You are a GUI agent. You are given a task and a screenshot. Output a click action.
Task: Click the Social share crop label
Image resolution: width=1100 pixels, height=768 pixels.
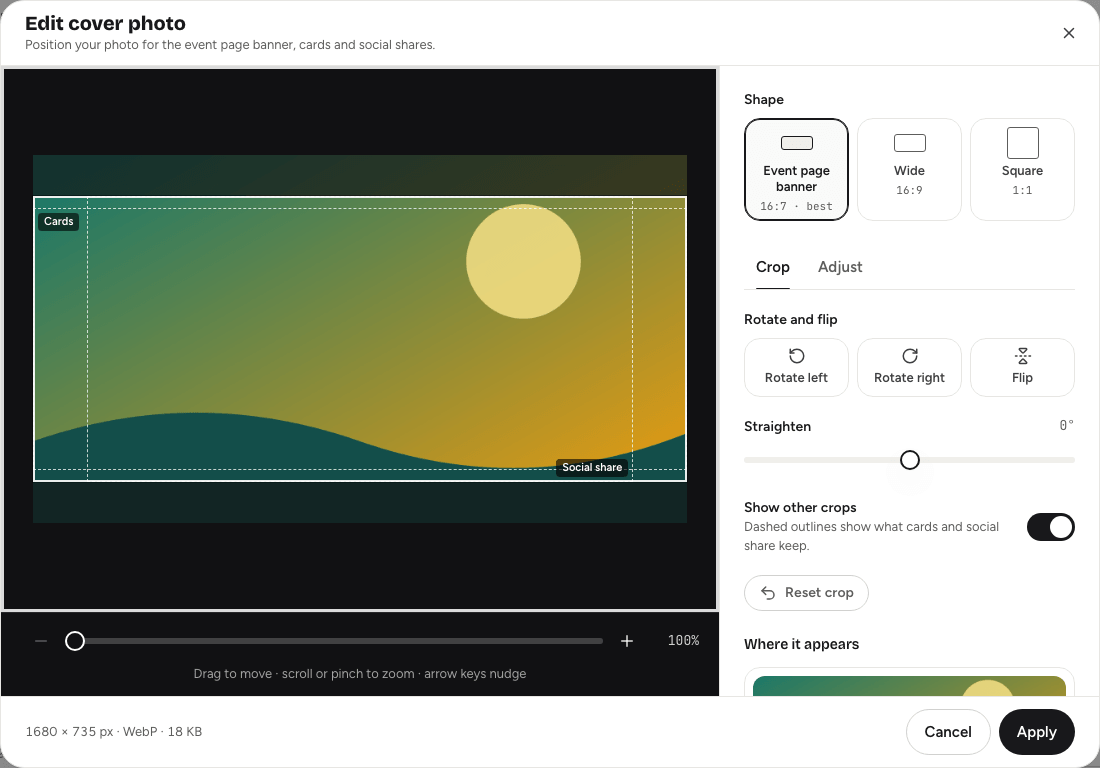pyautogui.click(x=592, y=468)
